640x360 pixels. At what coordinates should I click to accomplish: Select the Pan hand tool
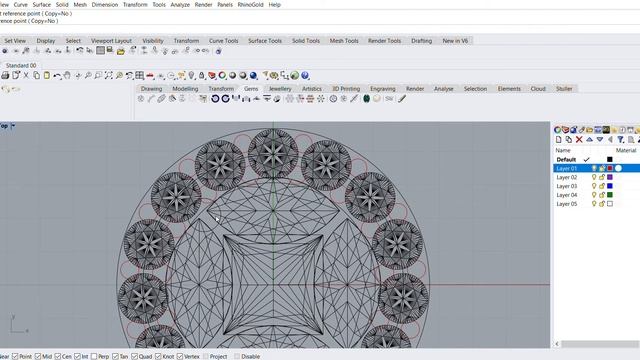pos(67,76)
